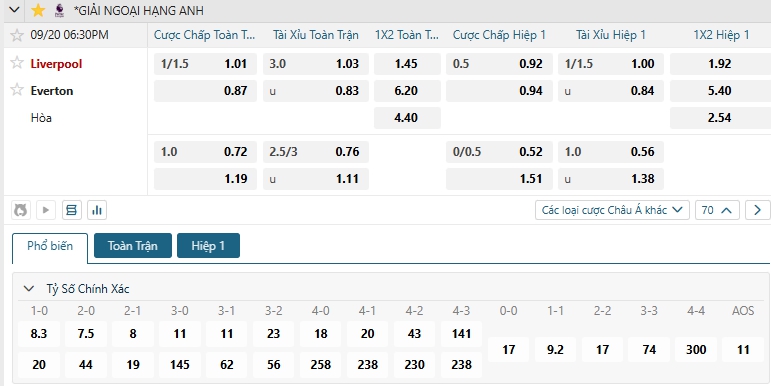
Task: Open the stacked list view icon
Action: (x=71, y=210)
